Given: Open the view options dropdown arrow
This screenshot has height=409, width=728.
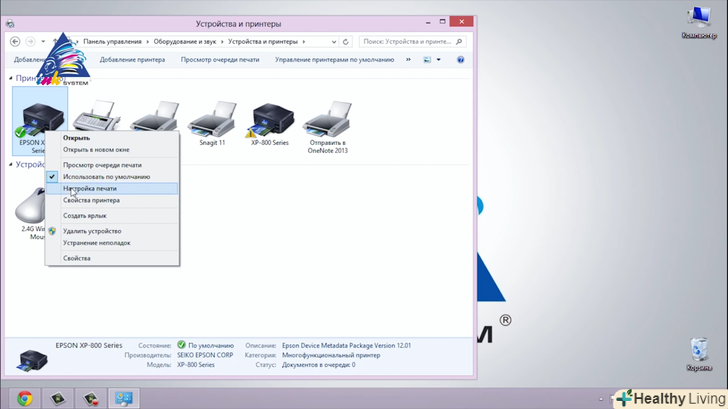Looking at the screenshot, I should (438, 59).
